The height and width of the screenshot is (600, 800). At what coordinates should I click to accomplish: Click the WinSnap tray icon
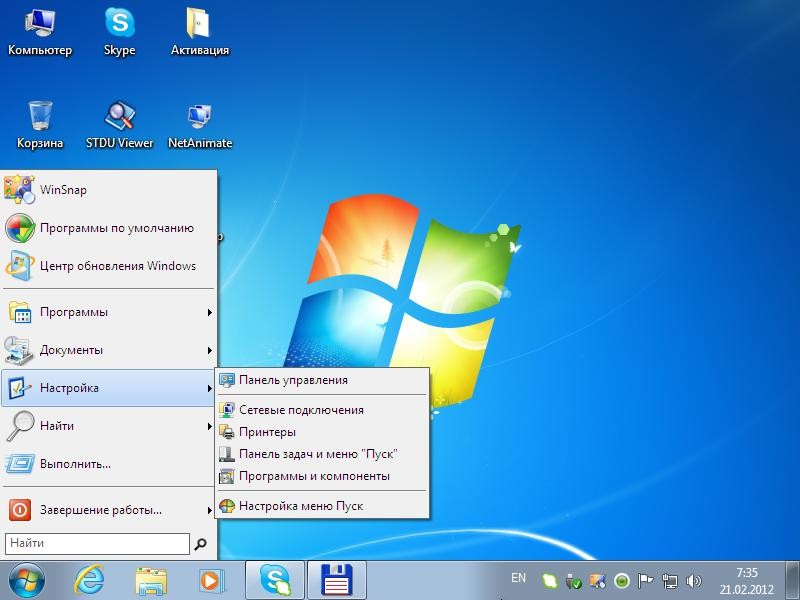click(x=597, y=581)
